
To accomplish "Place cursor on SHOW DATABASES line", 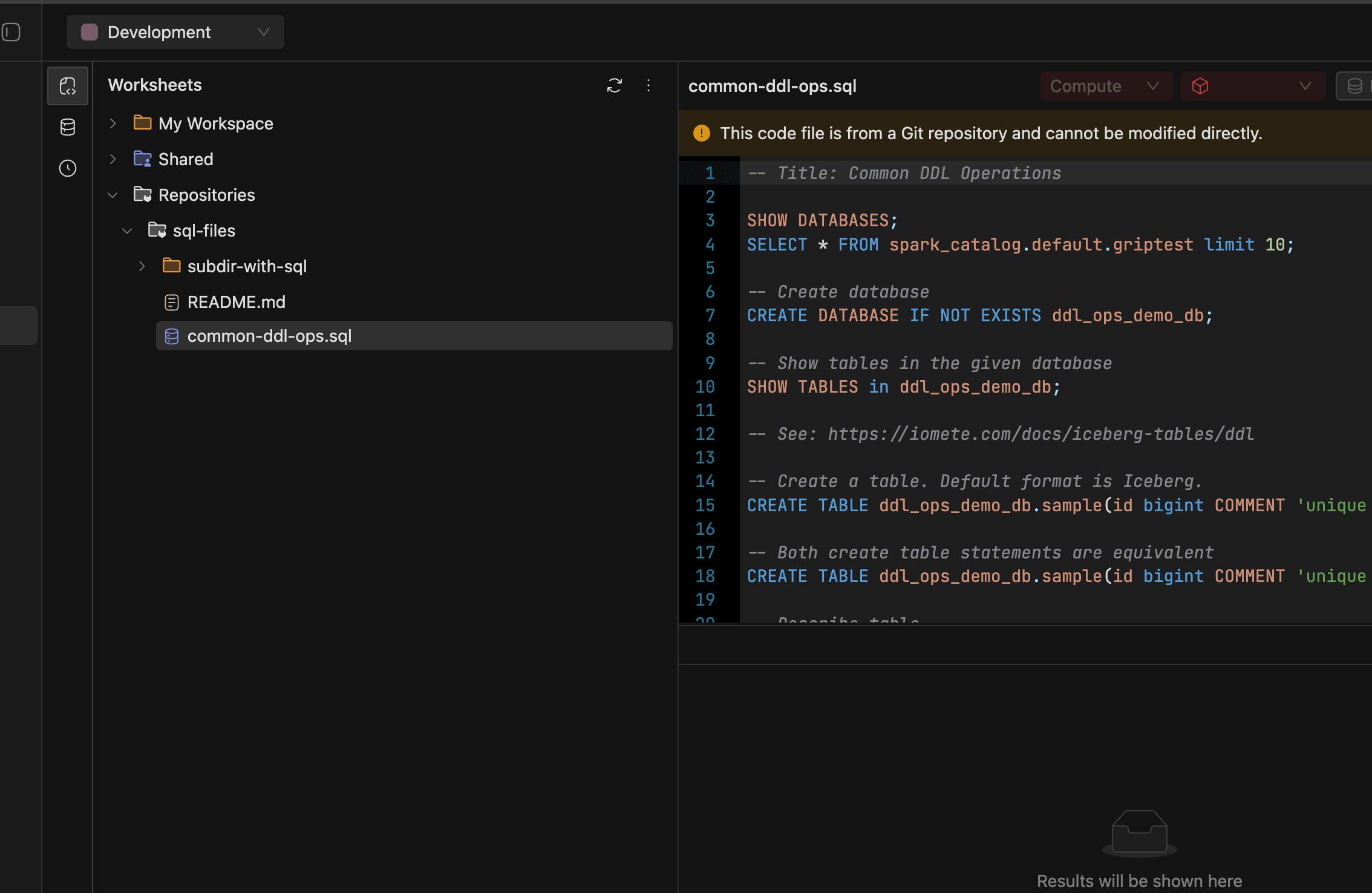I will (823, 220).
